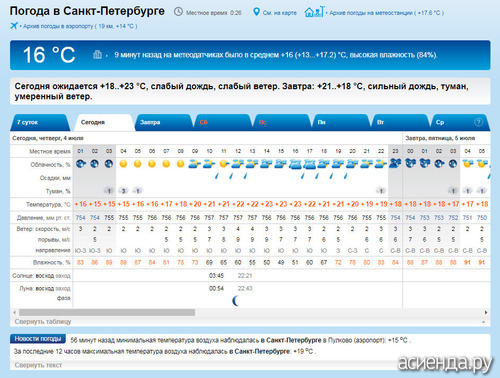Click Свернуть таблицу
Viewport: 500px width, 378px height.
(43, 322)
